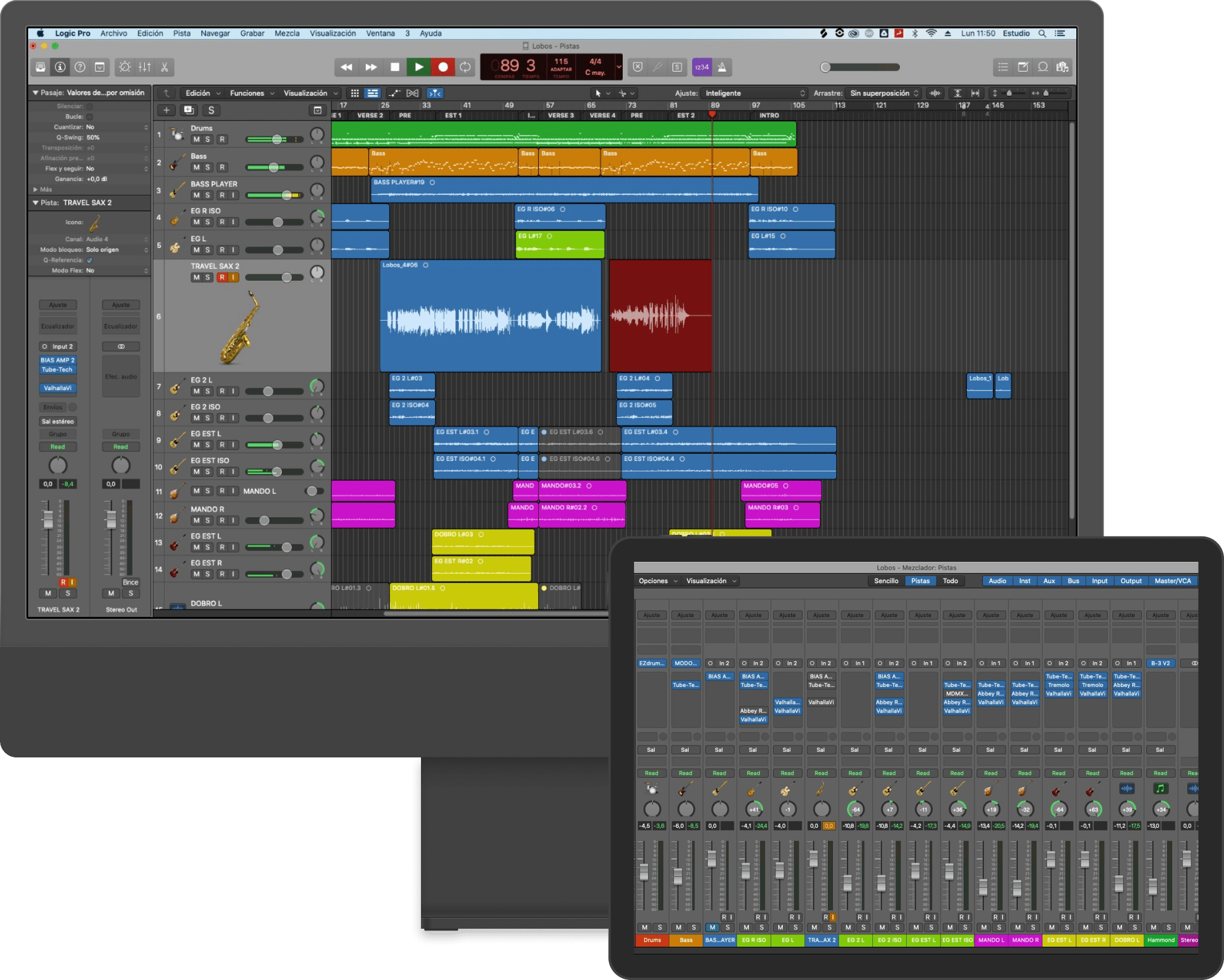Toggle the metronome click icon

(722, 67)
